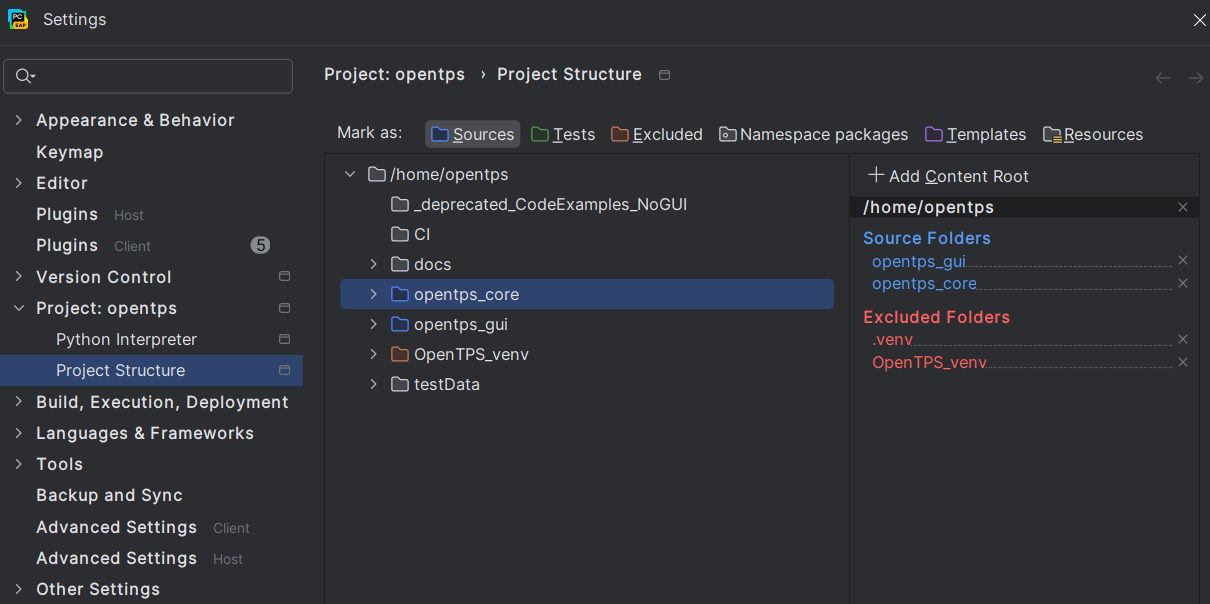Expand the docs folder
This screenshot has width=1210, height=604.
[374, 264]
